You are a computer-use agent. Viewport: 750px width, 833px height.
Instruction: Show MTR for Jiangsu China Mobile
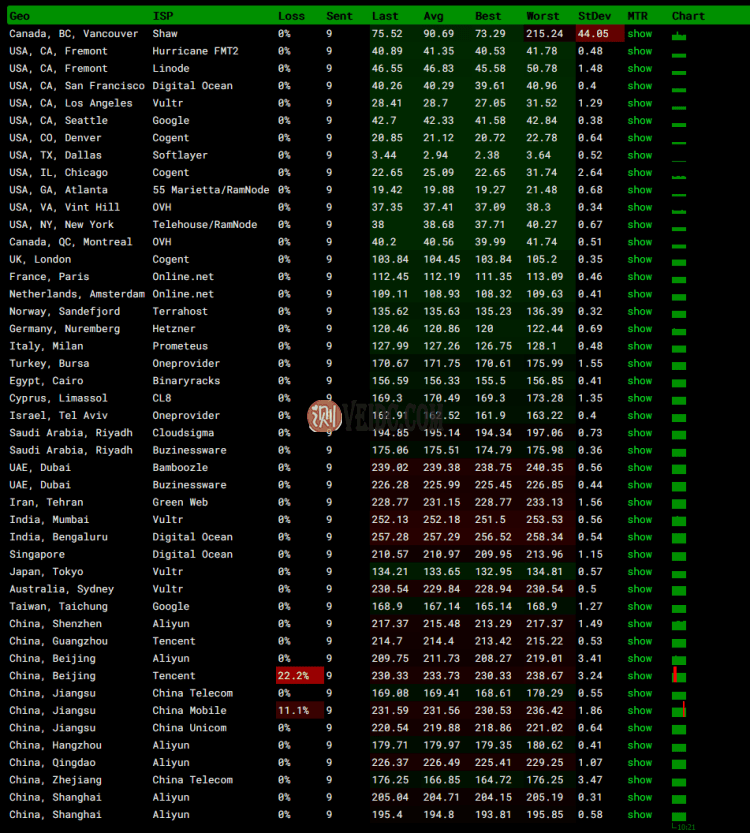pyautogui.click(x=640, y=710)
